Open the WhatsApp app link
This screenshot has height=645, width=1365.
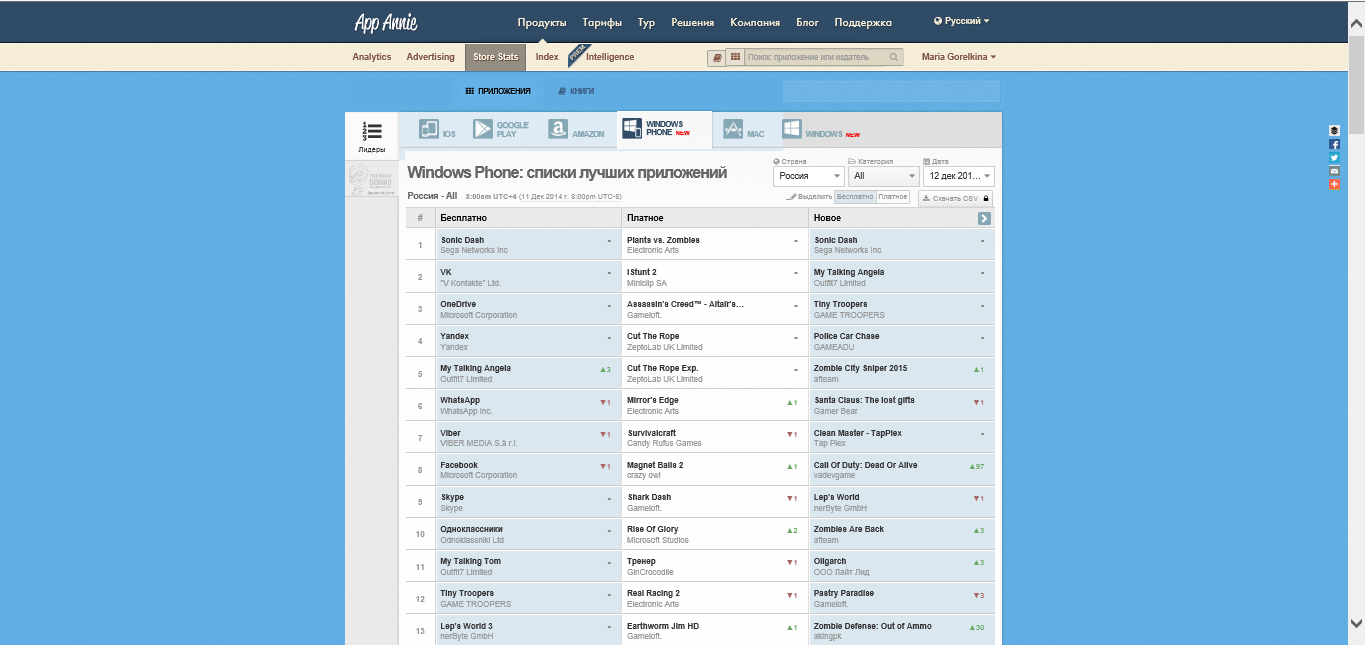point(460,400)
